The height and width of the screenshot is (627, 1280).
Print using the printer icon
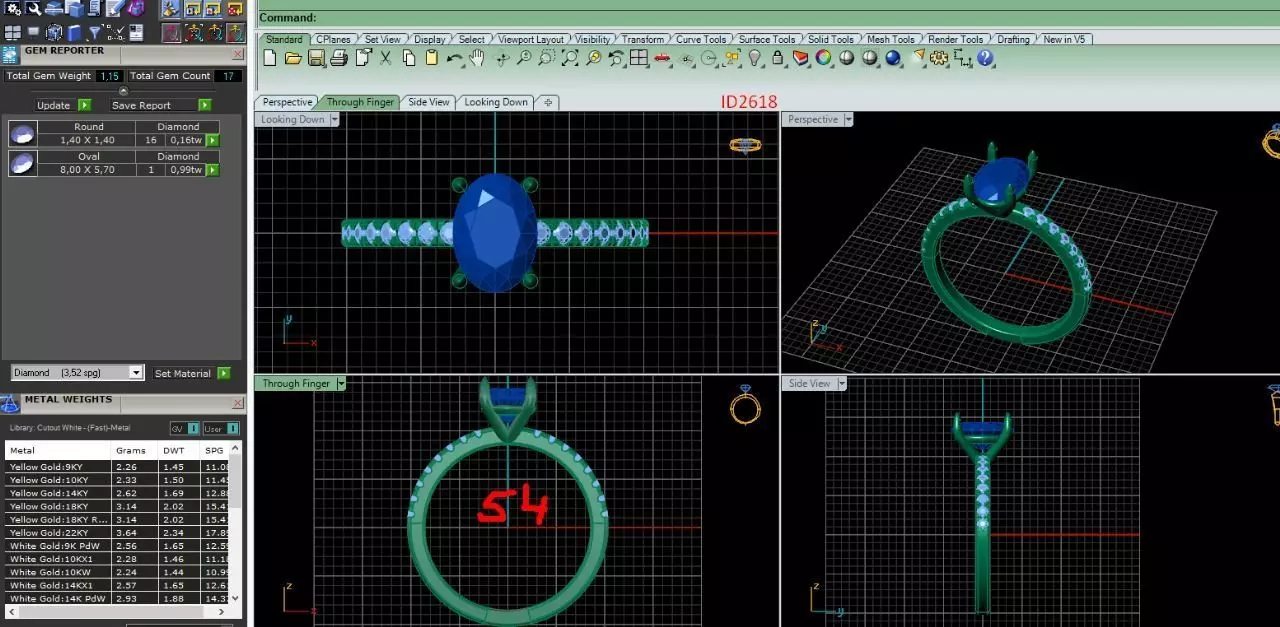[339, 59]
